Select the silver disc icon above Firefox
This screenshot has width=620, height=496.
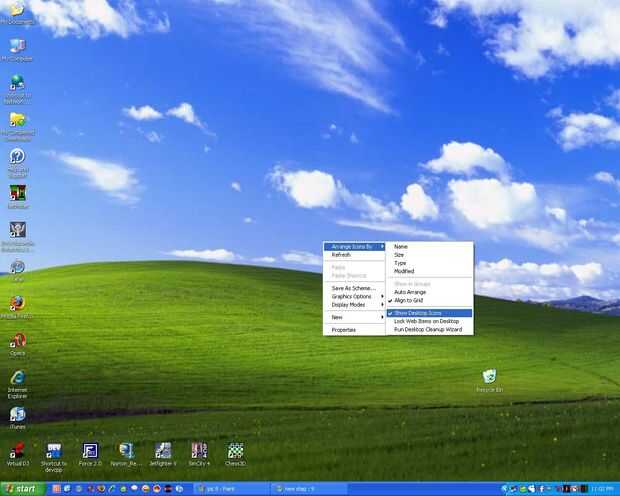click(17, 271)
